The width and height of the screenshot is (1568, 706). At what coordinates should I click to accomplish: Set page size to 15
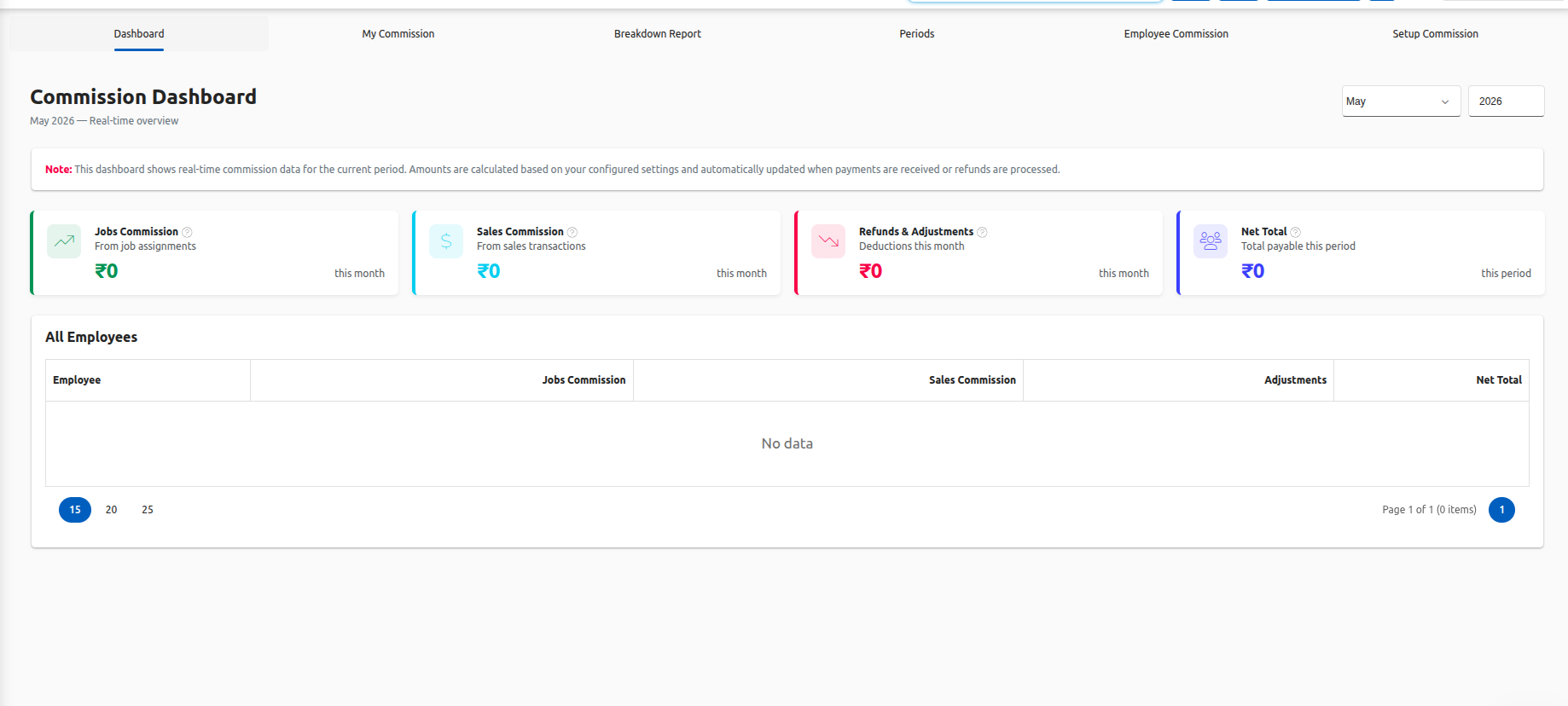75,510
